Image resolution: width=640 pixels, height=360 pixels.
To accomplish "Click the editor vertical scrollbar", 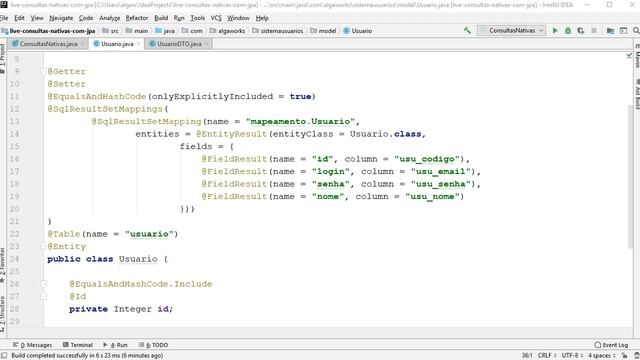I will click(x=630, y=176).
